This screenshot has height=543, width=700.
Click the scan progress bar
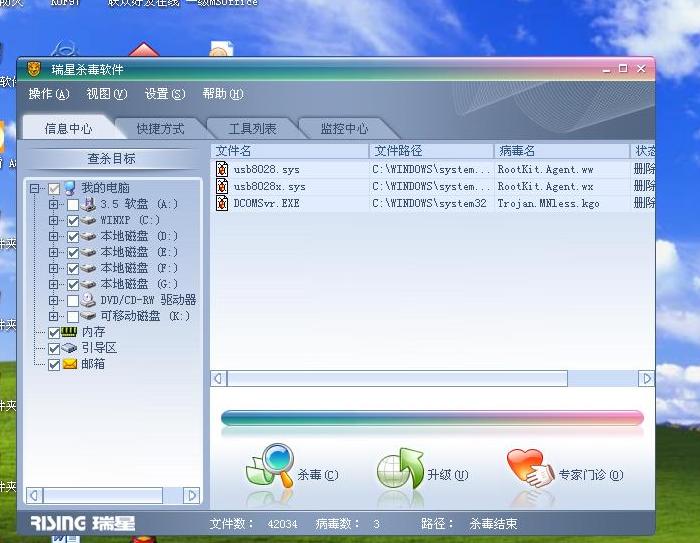point(432,418)
